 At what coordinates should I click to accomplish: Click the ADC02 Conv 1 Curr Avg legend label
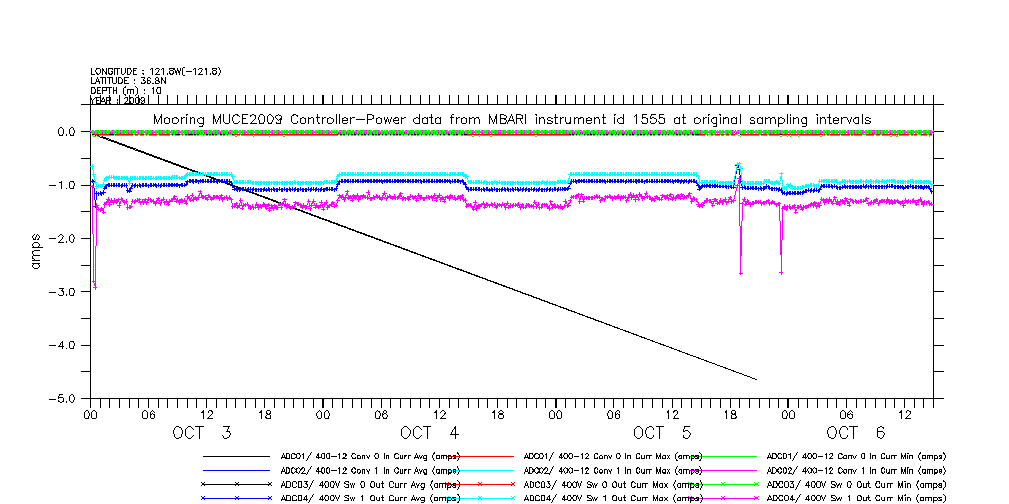(370, 470)
